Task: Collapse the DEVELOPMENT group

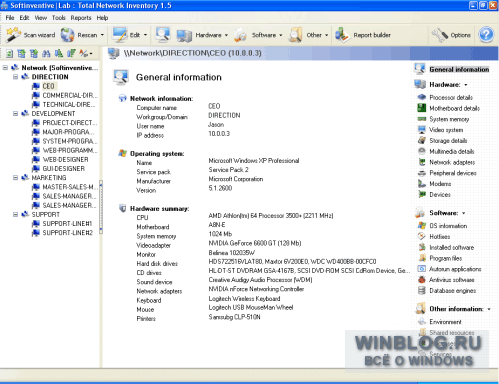Action: [15, 114]
